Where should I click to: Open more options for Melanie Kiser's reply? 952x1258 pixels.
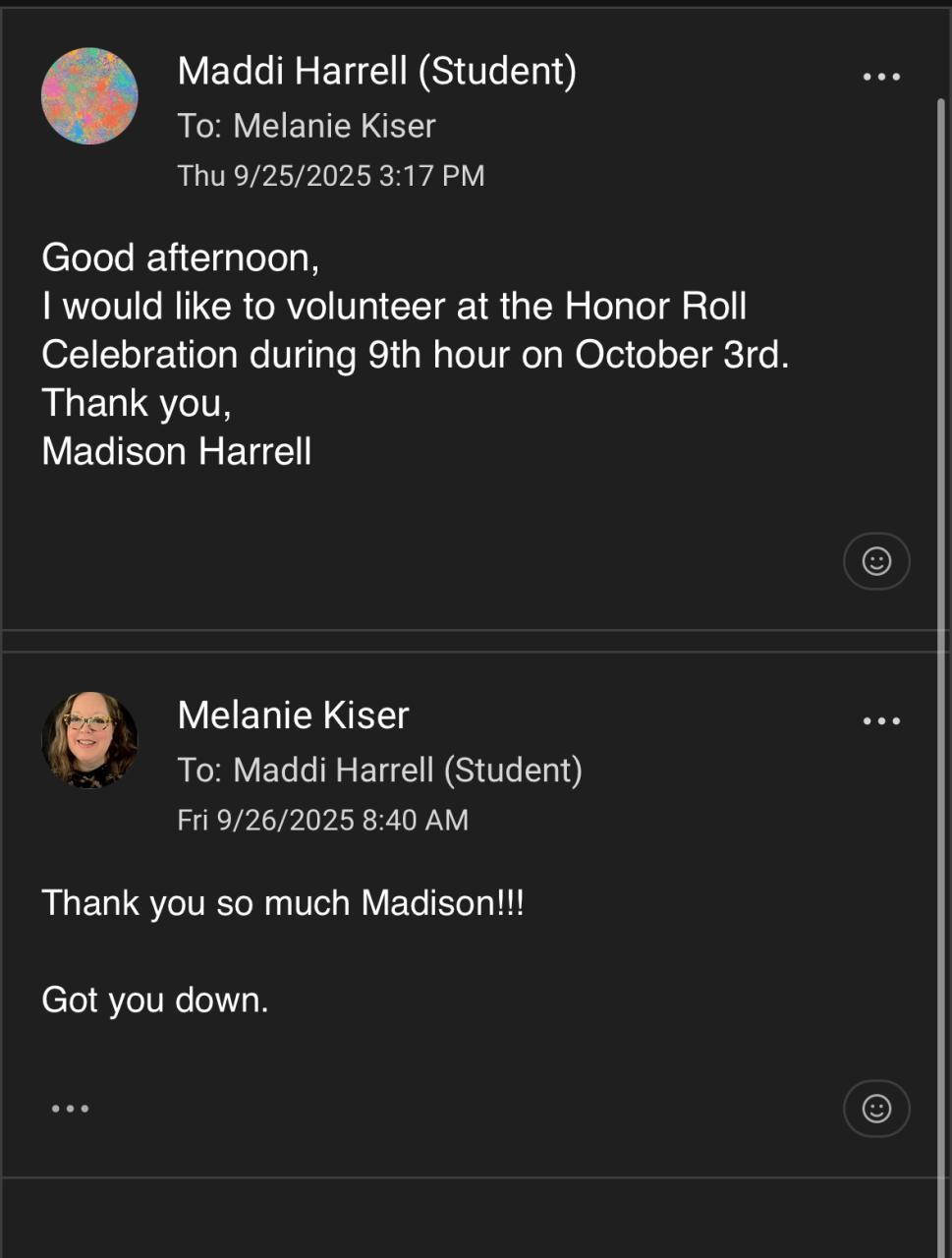click(x=880, y=721)
